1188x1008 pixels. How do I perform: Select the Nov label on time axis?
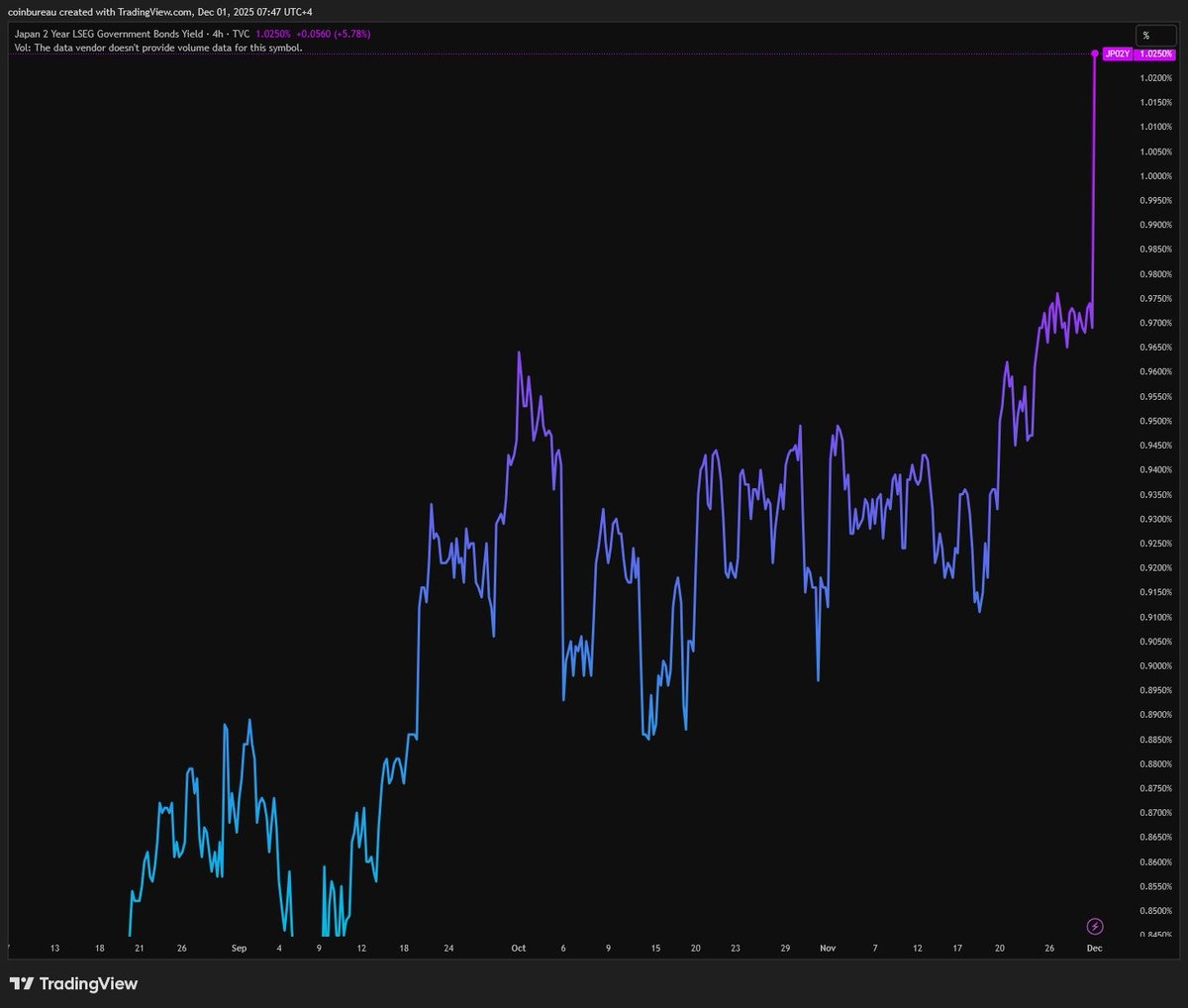[828, 948]
